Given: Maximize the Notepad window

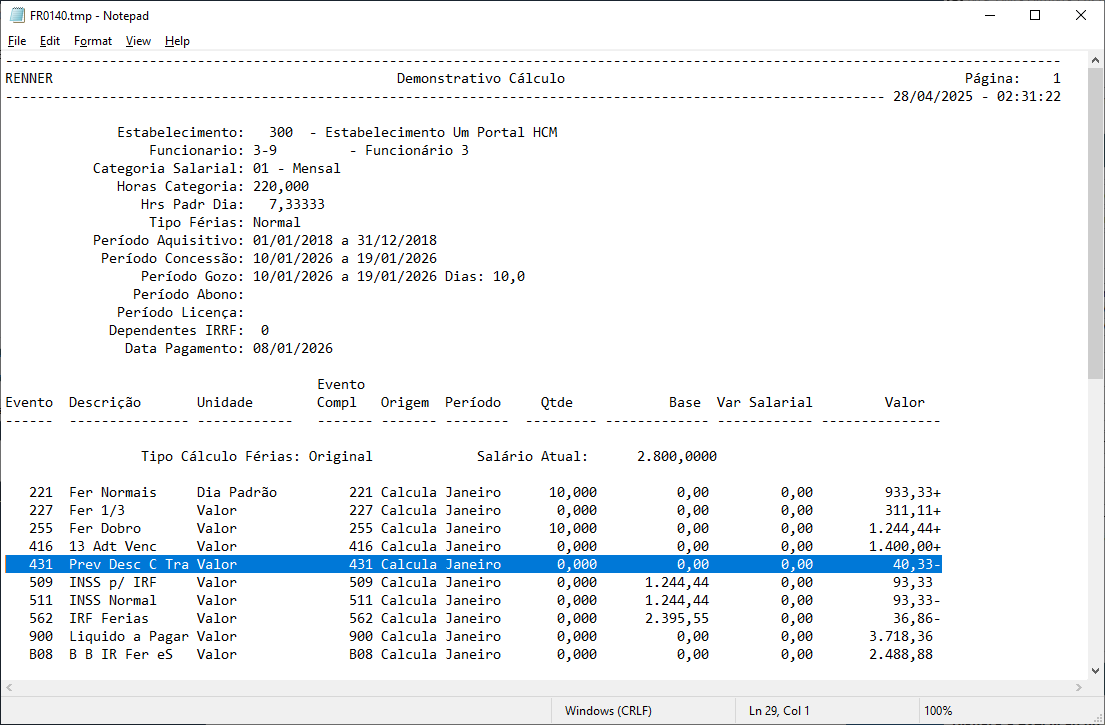Looking at the screenshot, I should click(x=1035, y=16).
